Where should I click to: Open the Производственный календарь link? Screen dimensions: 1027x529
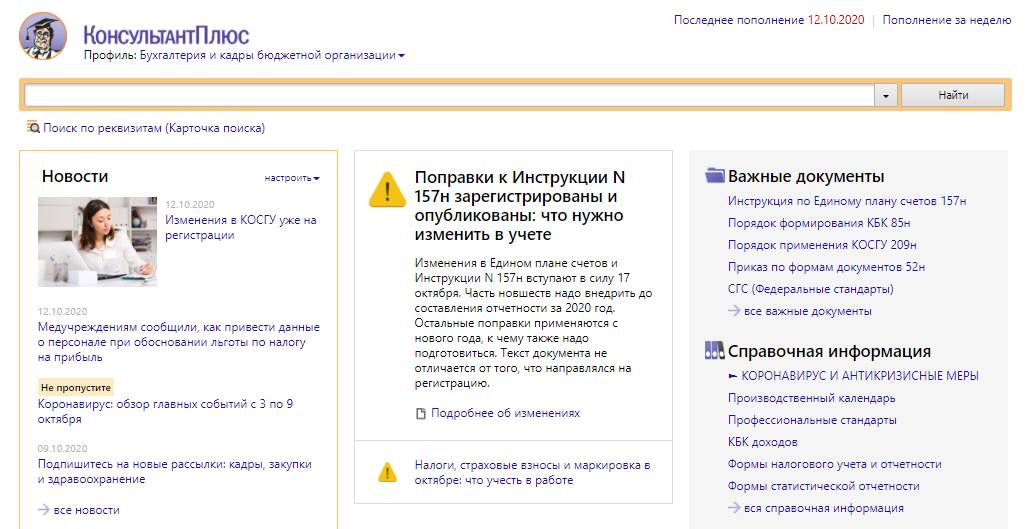click(x=812, y=398)
